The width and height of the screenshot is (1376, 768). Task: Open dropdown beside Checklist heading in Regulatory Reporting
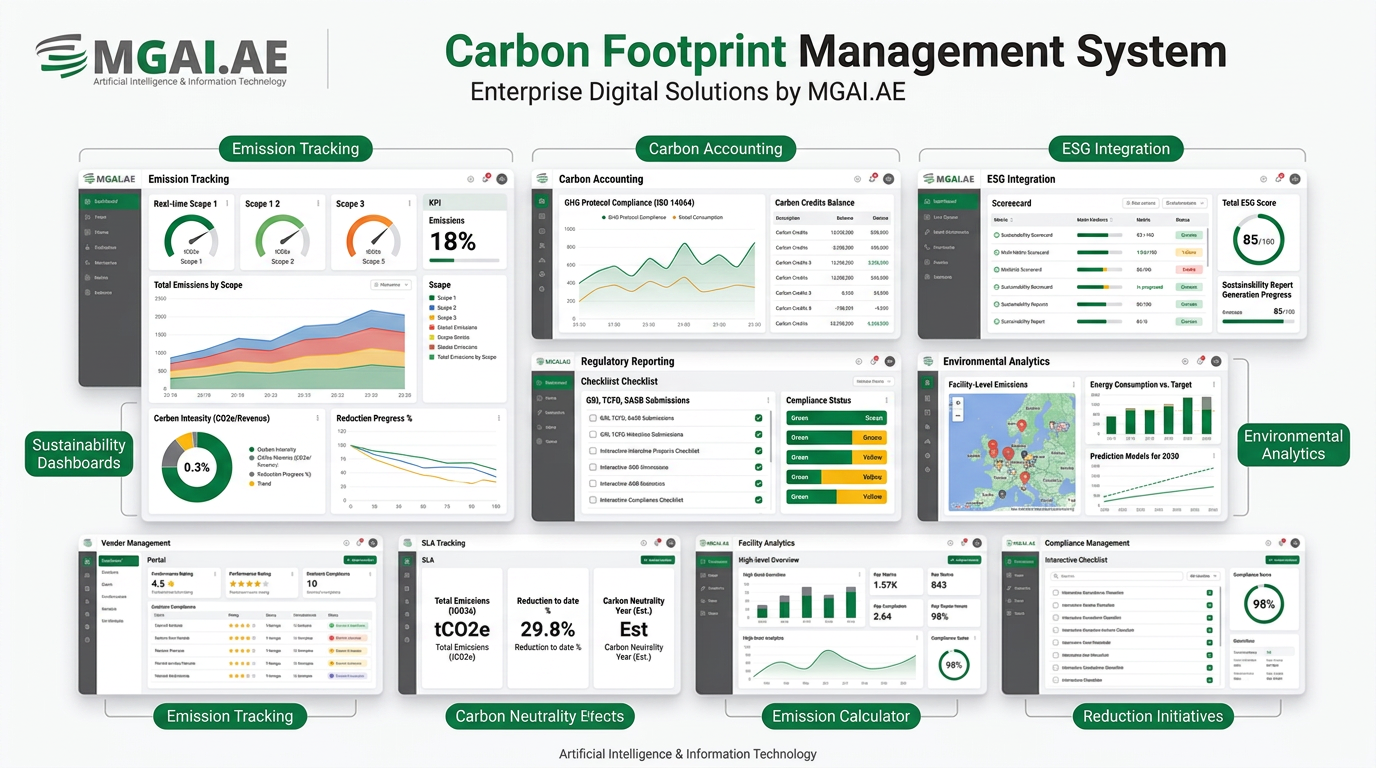pyautogui.click(x=874, y=381)
